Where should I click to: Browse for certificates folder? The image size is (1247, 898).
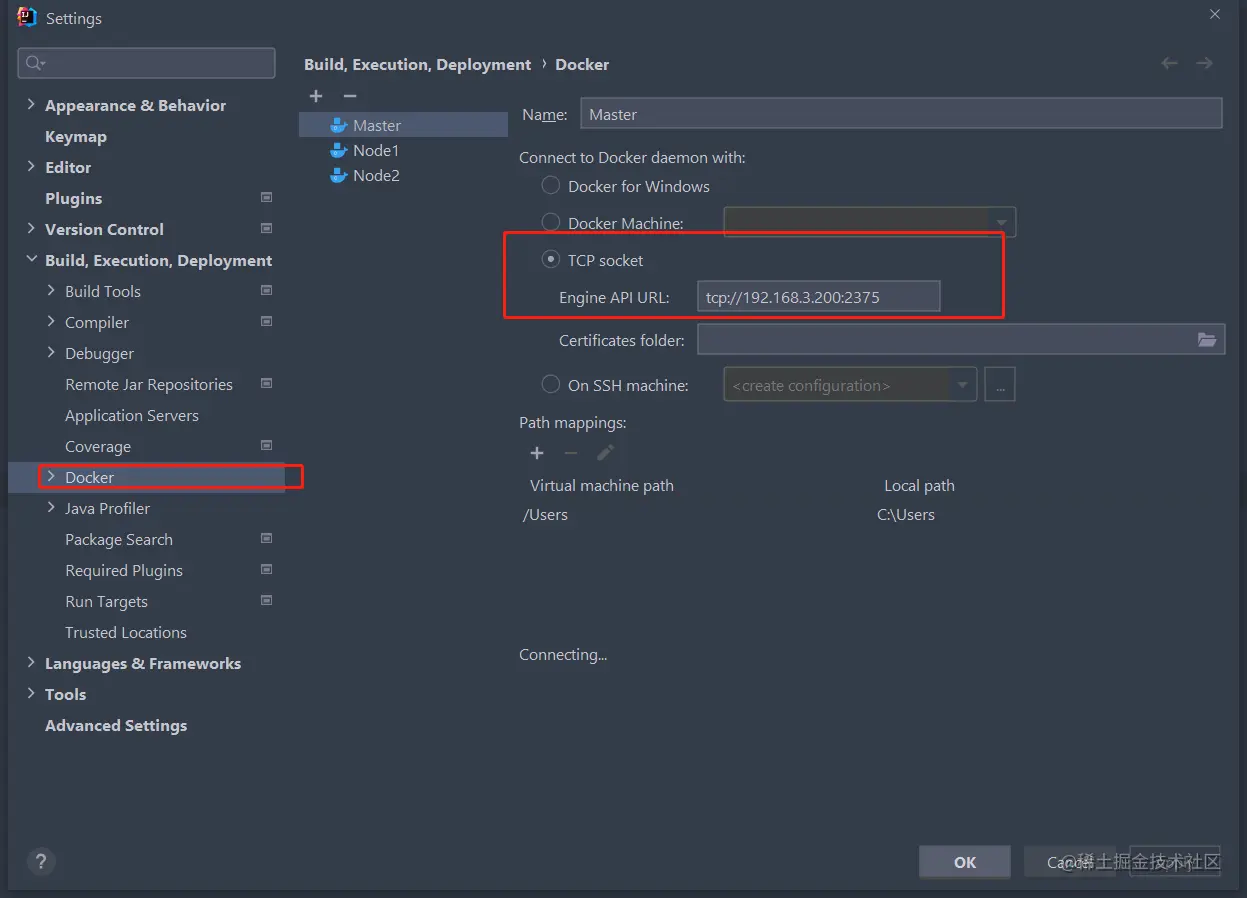click(x=1207, y=340)
